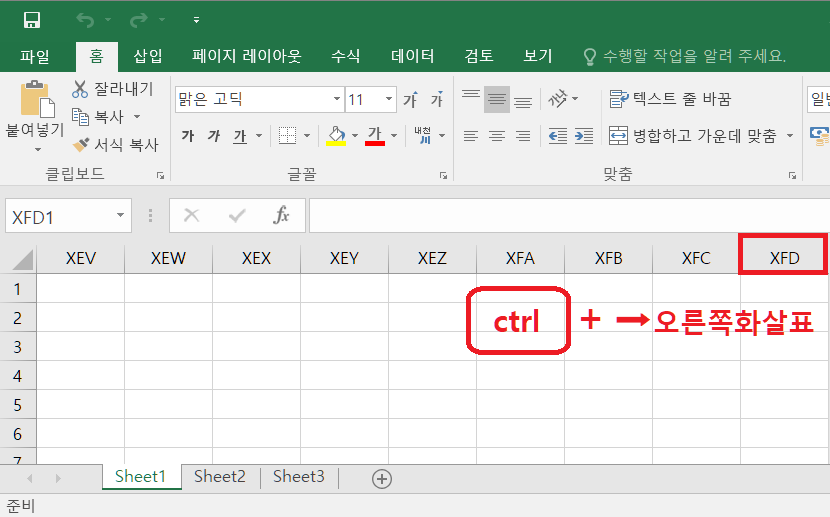830x517 pixels.
Task: Open the underline style dropdown arrow
Action: tap(259, 136)
